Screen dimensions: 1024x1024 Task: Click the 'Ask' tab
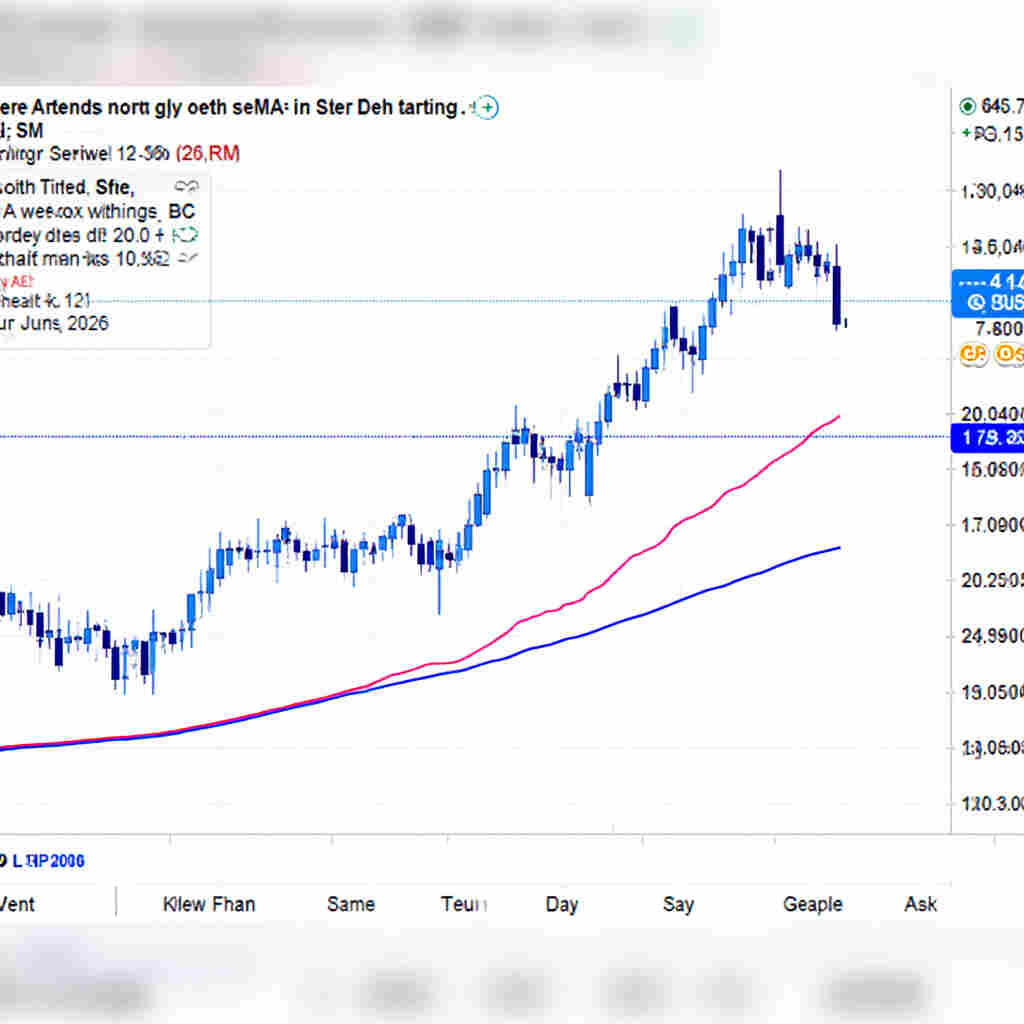[920, 904]
